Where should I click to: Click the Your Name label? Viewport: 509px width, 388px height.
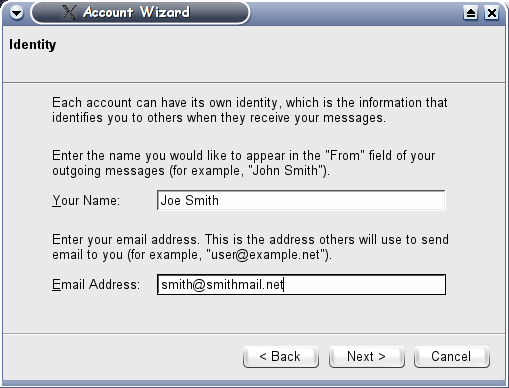coord(86,200)
